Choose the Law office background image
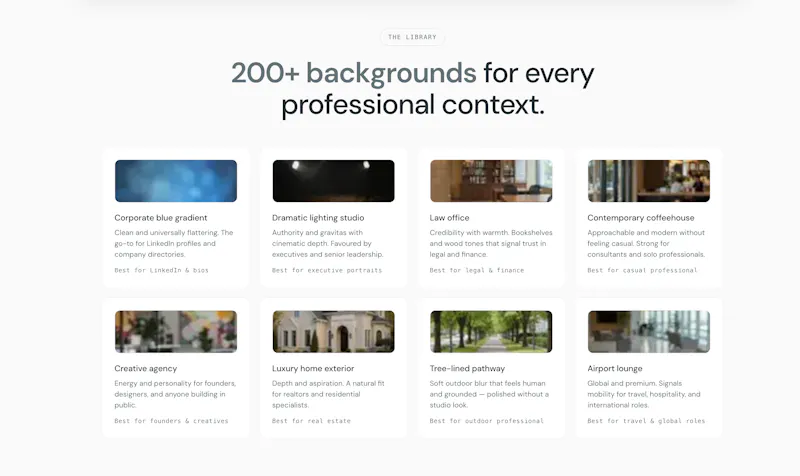The height and width of the screenshot is (476, 800). 491,181
